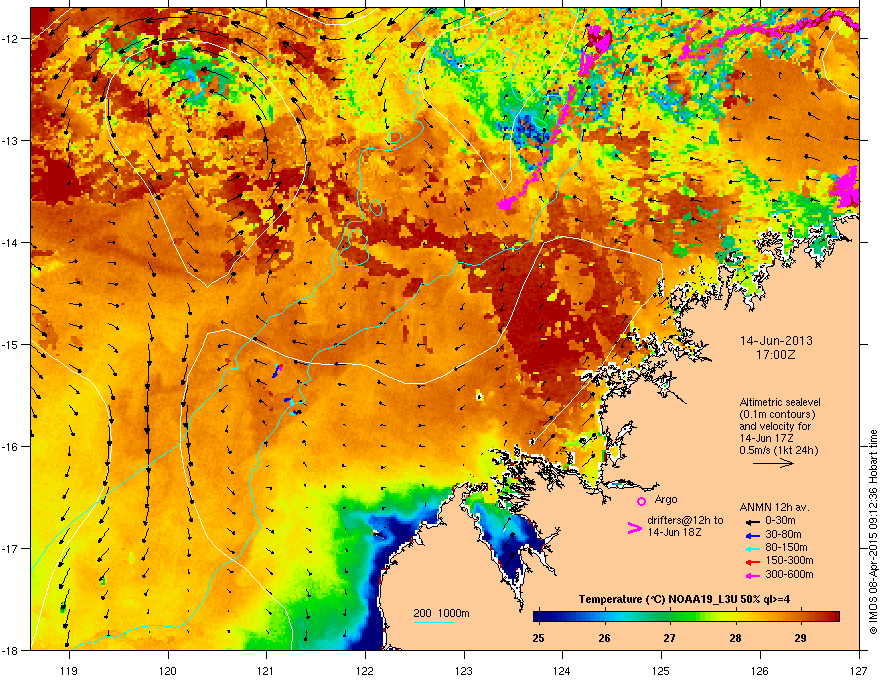Image resolution: width=880 pixels, height=680 pixels.
Task: Click the '(0.1m contours)' legend text
Action: (777, 414)
